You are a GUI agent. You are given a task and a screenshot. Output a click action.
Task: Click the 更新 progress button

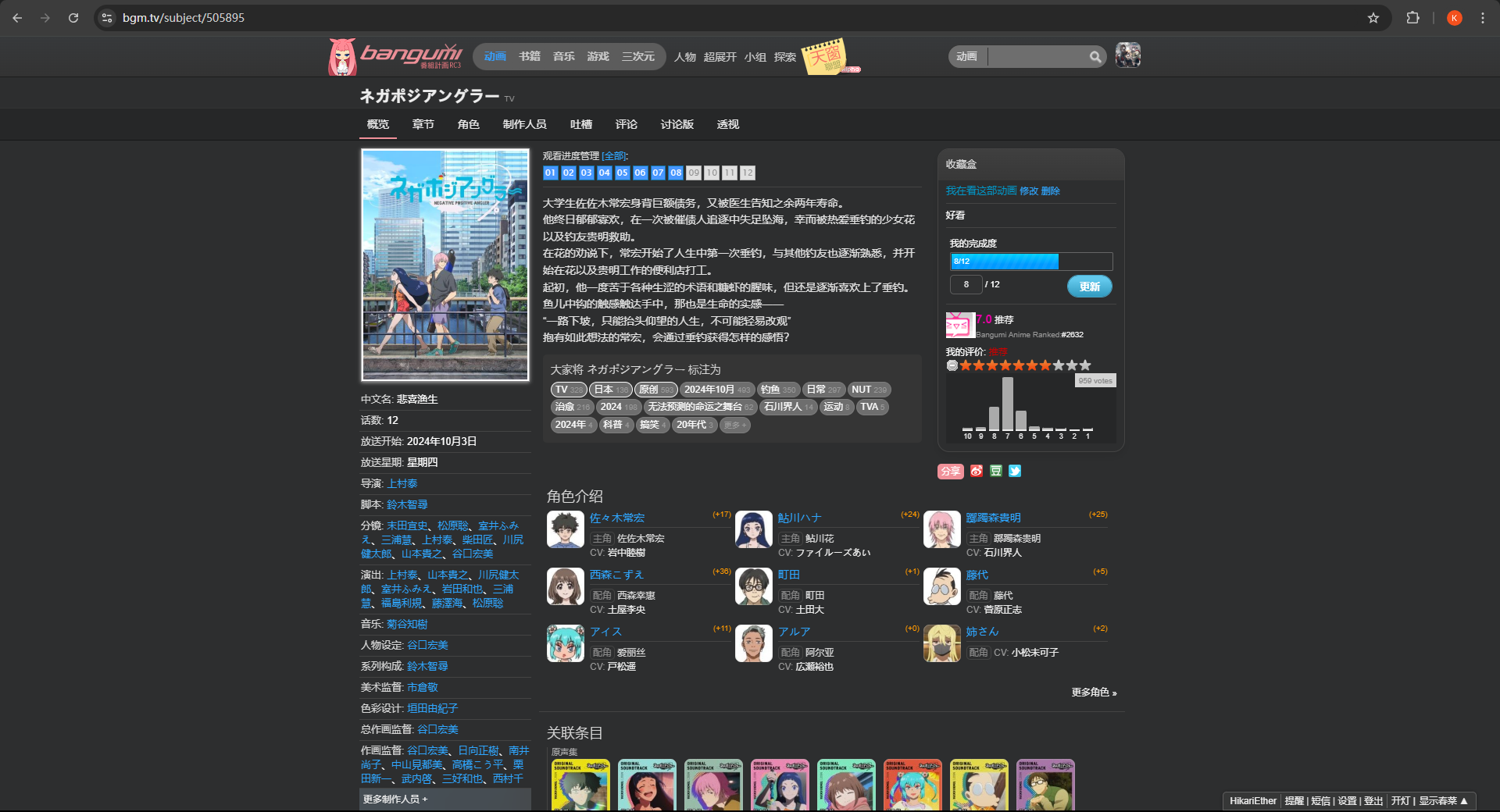(1089, 287)
